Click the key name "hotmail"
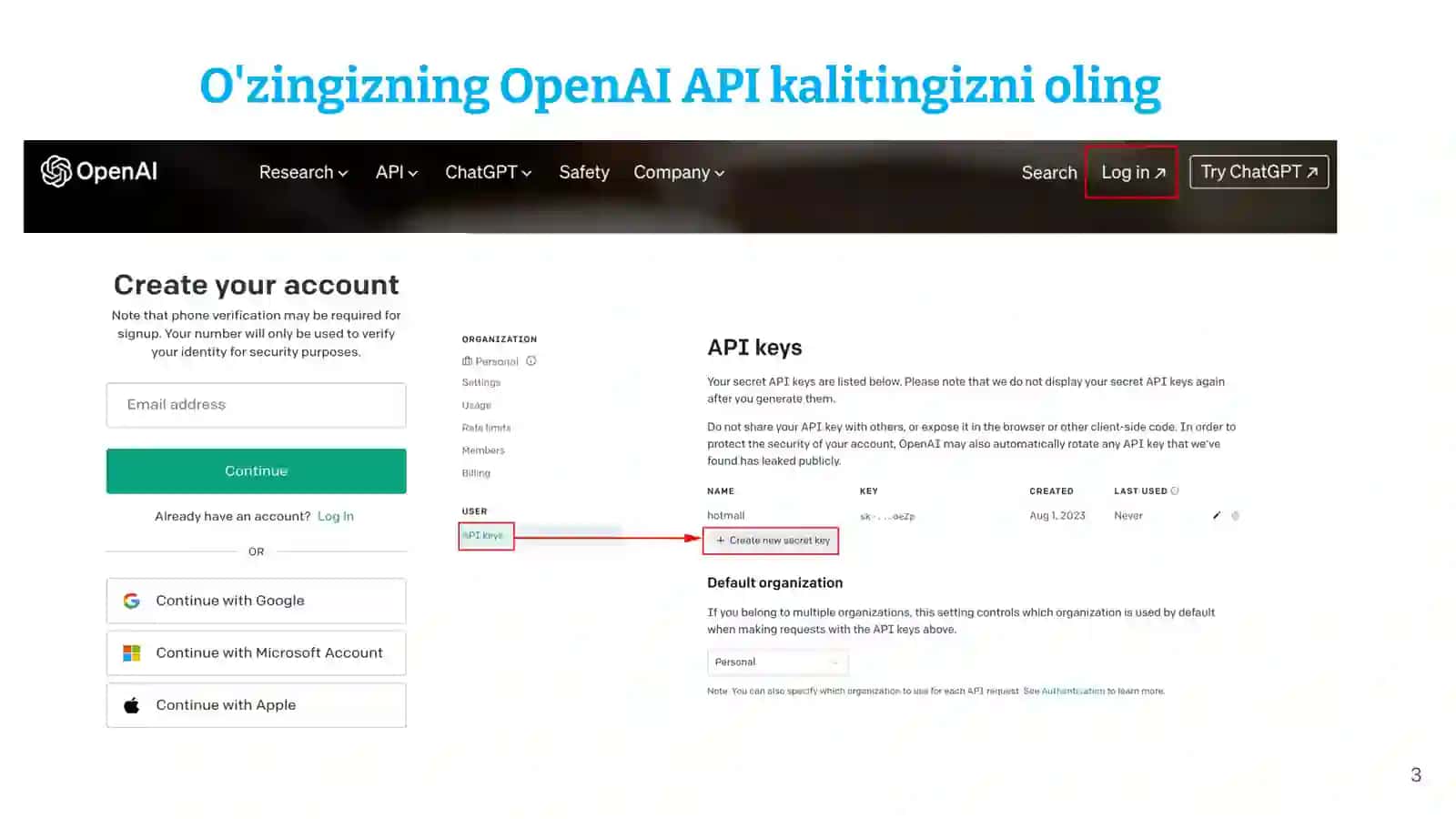Image resolution: width=1456 pixels, height=819 pixels. coord(725,515)
